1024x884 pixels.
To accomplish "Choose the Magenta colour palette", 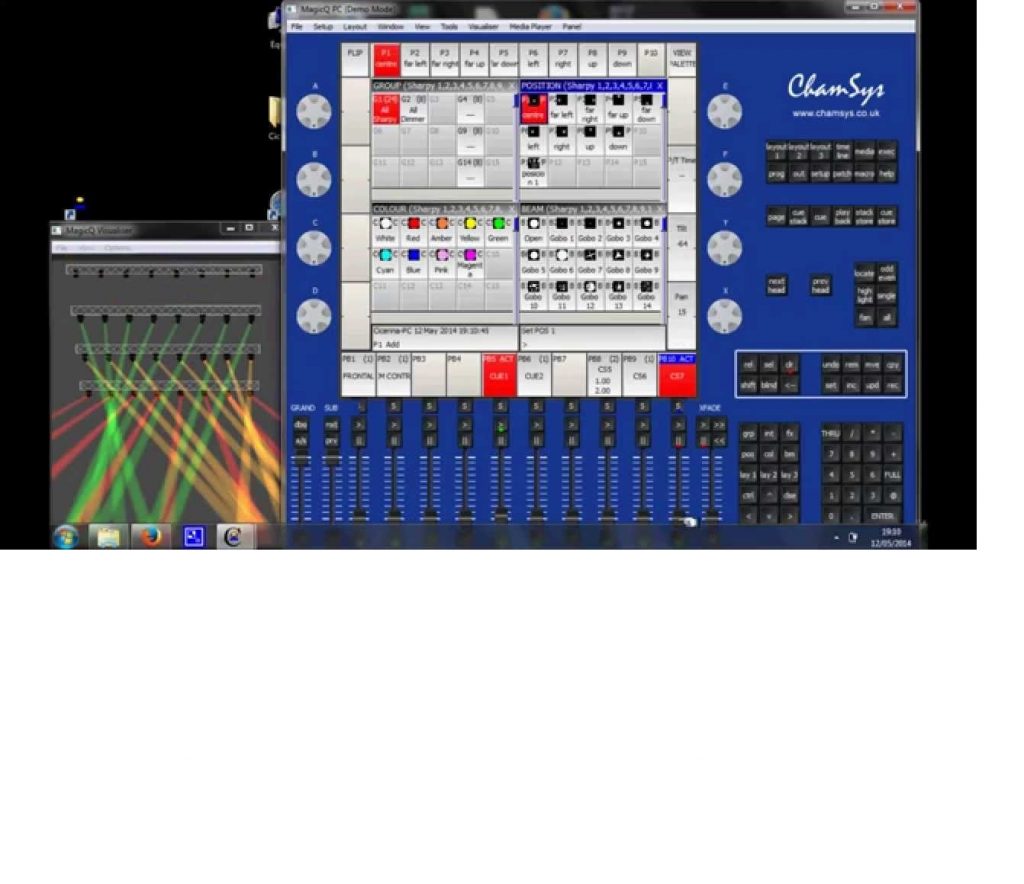I will [470, 262].
